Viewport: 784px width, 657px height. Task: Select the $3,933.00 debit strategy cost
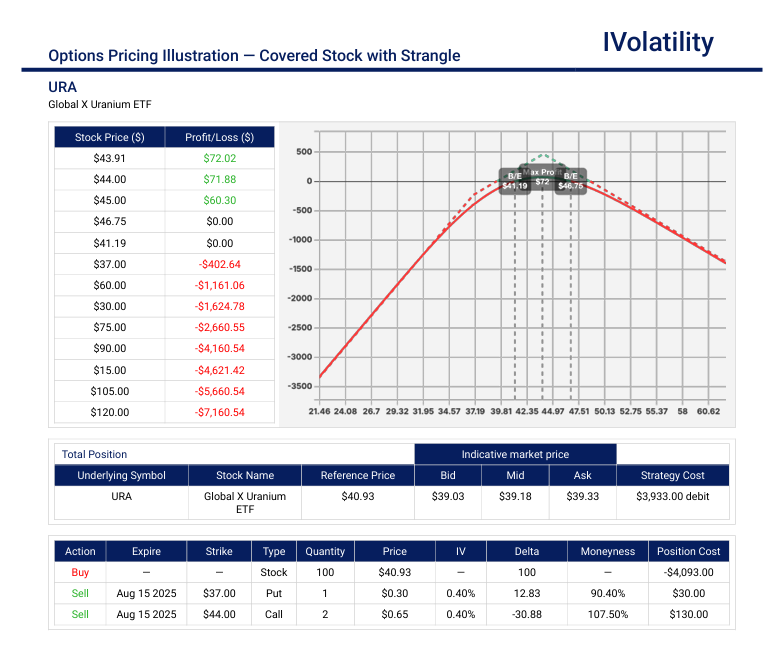pyautogui.click(x=672, y=496)
